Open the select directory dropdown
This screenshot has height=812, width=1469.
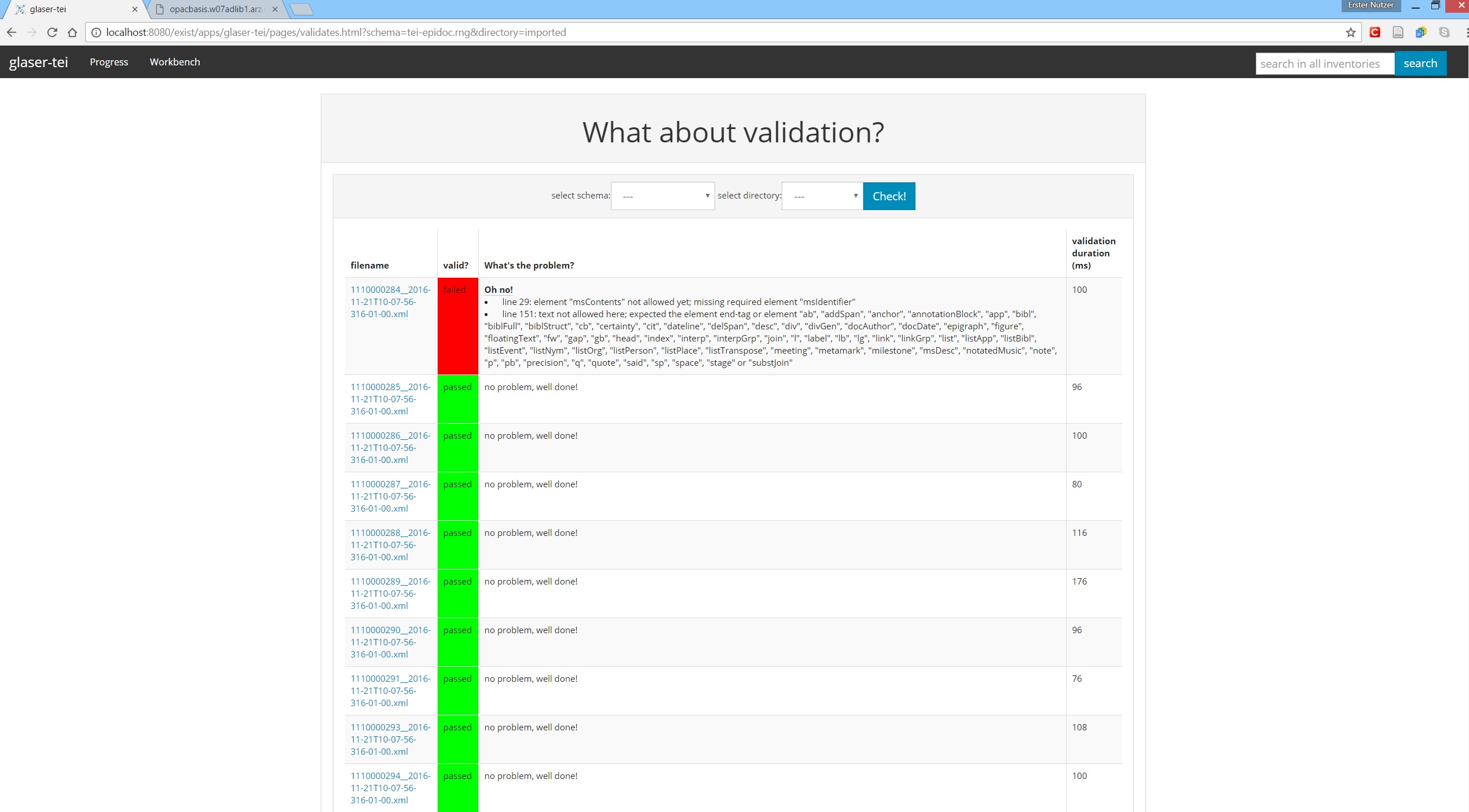(822, 196)
